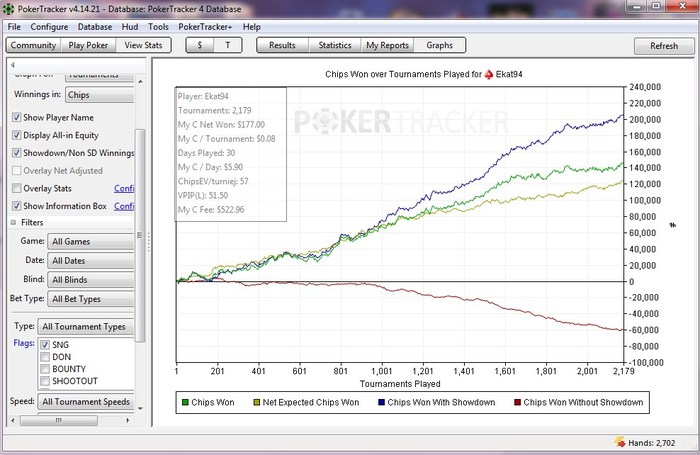This screenshot has height=455, width=700.
Task: Click the horizontal scrollbar right arrow
Action: [x=128, y=420]
